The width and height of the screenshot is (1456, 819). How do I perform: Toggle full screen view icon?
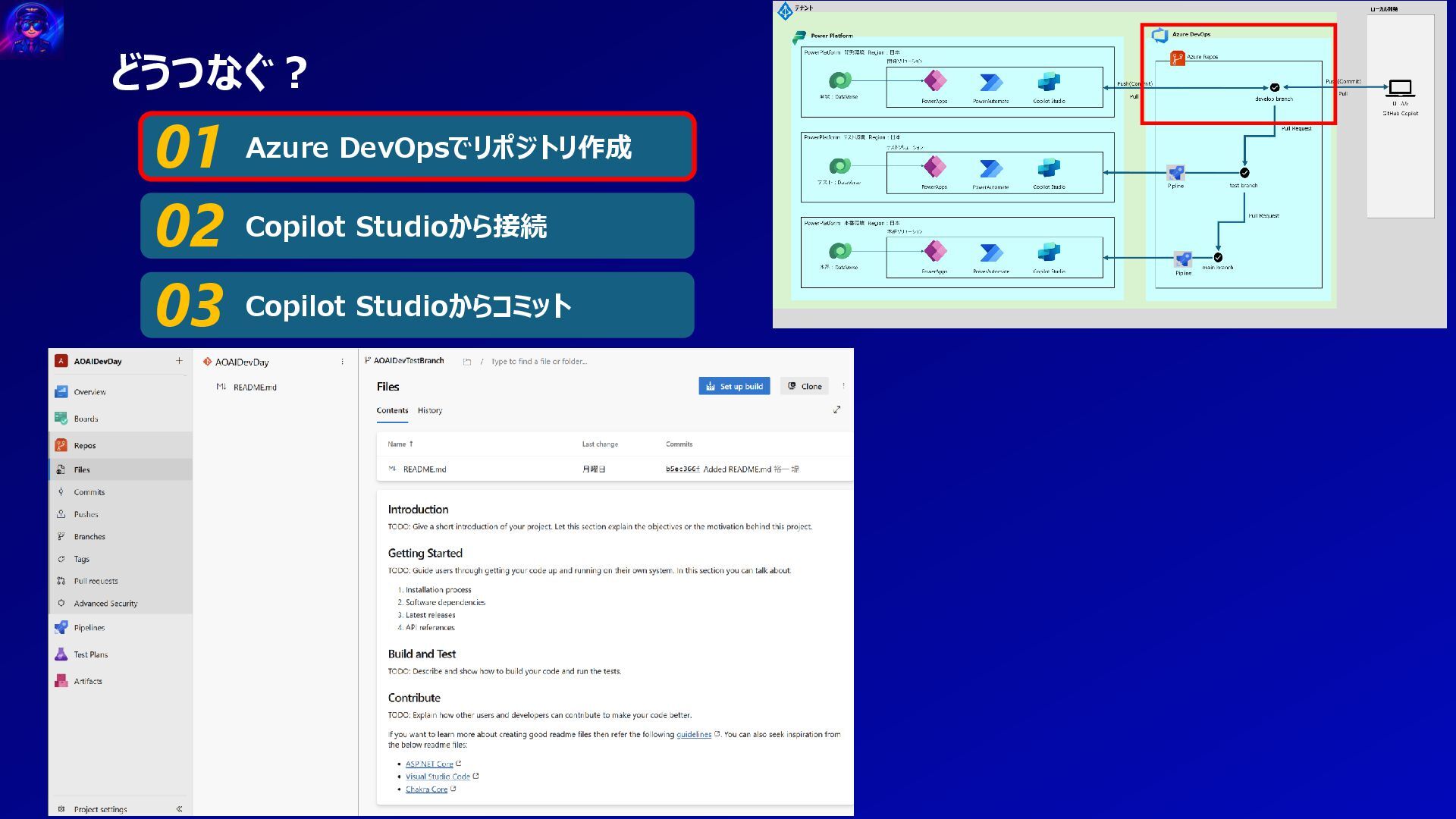(x=836, y=409)
